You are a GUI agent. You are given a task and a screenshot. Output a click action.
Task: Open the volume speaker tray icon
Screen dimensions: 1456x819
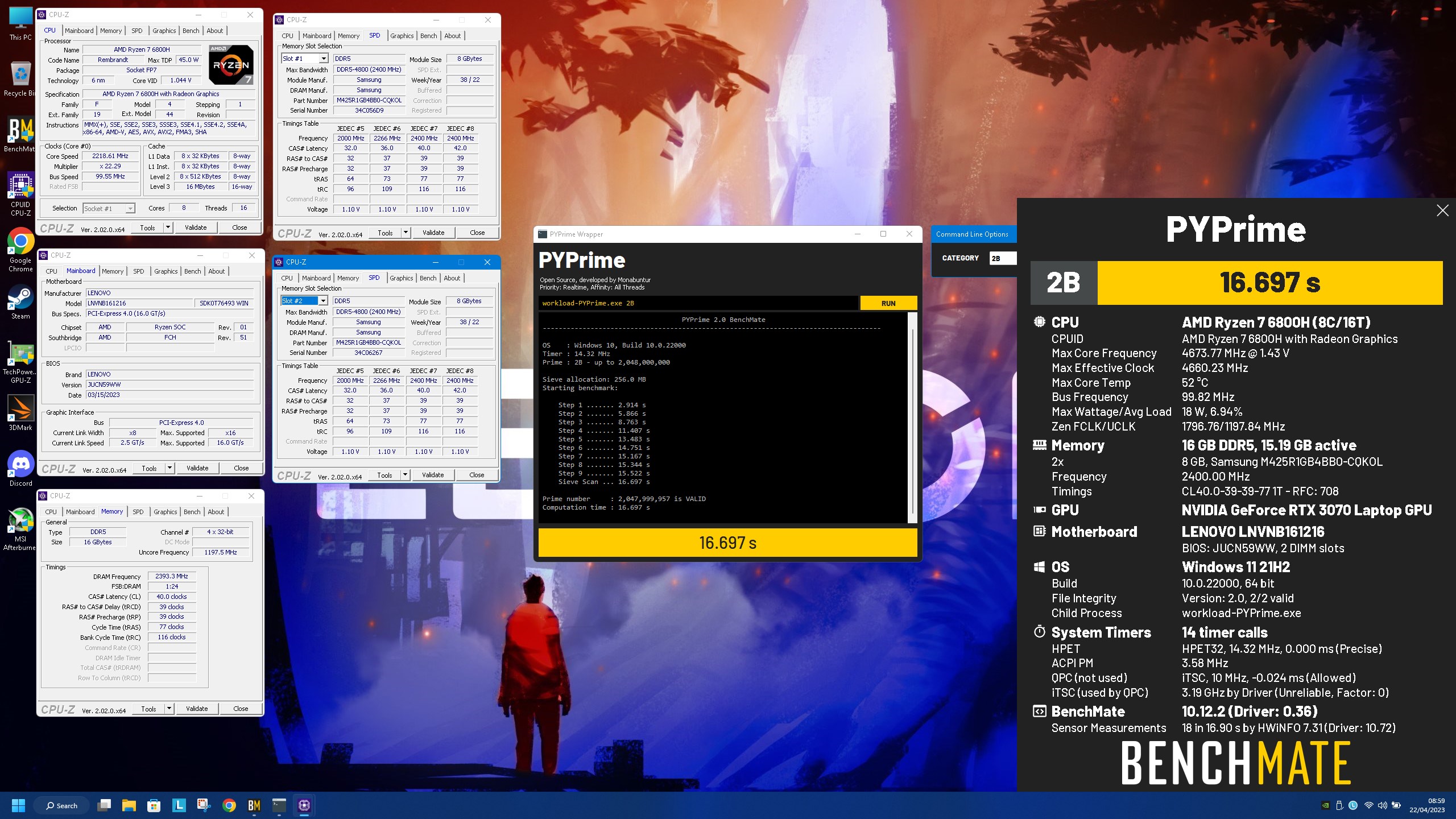click(1383, 805)
